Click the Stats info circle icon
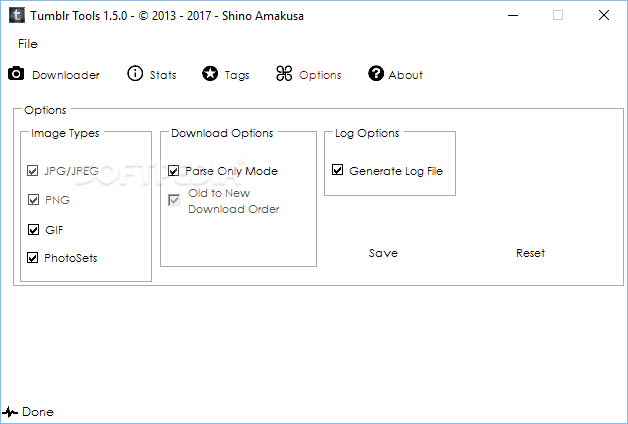Image resolution: width=628 pixels, height=424 pixels. coord(135,74)
